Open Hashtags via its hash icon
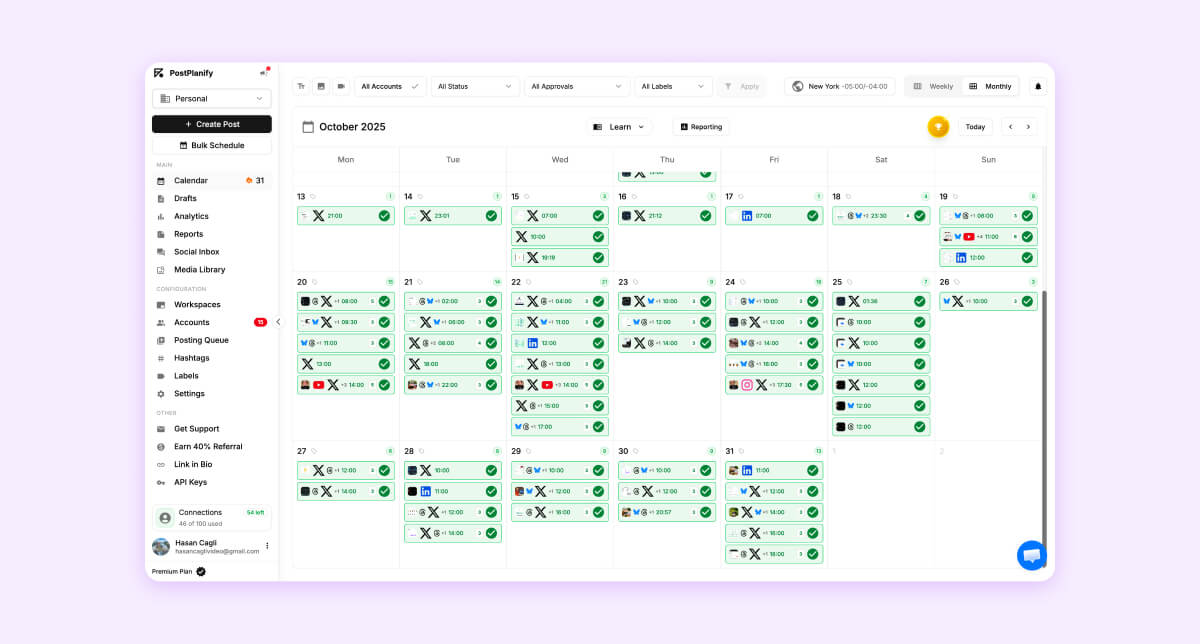Image resolution: width=1200 pixels, height=644 pixels. tap(161, 358)
